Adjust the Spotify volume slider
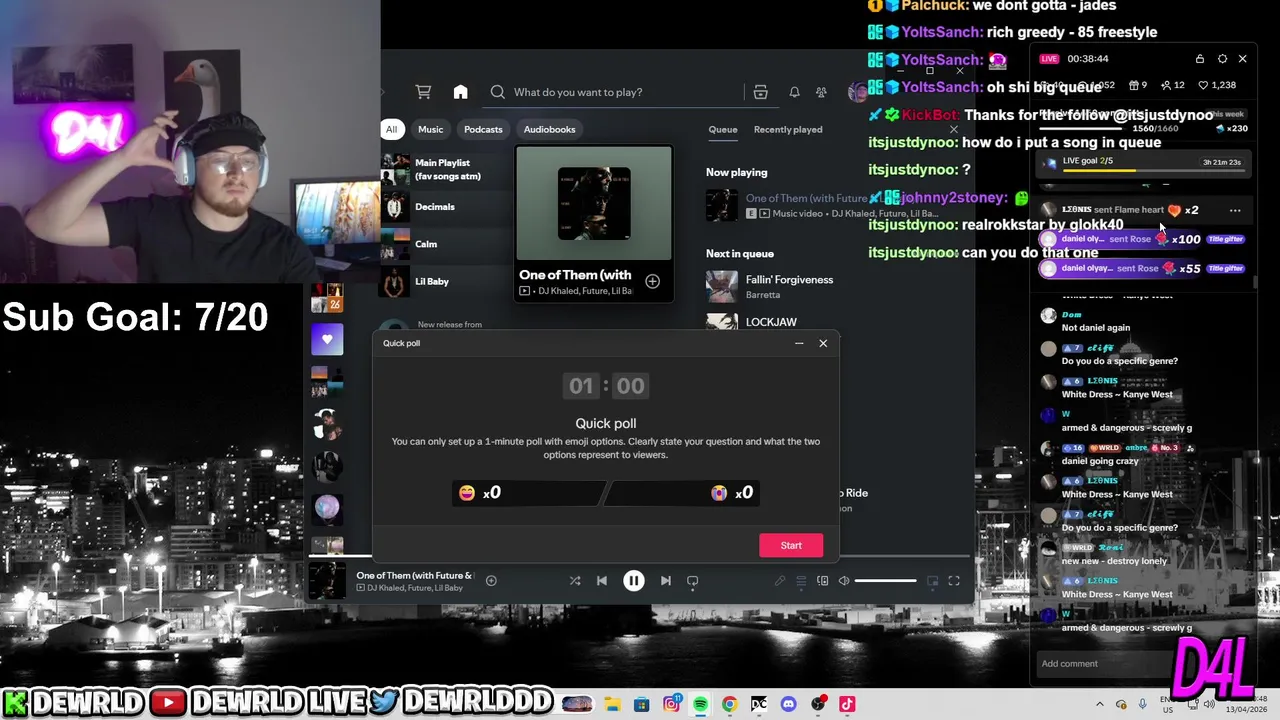 tap(886, 580)
